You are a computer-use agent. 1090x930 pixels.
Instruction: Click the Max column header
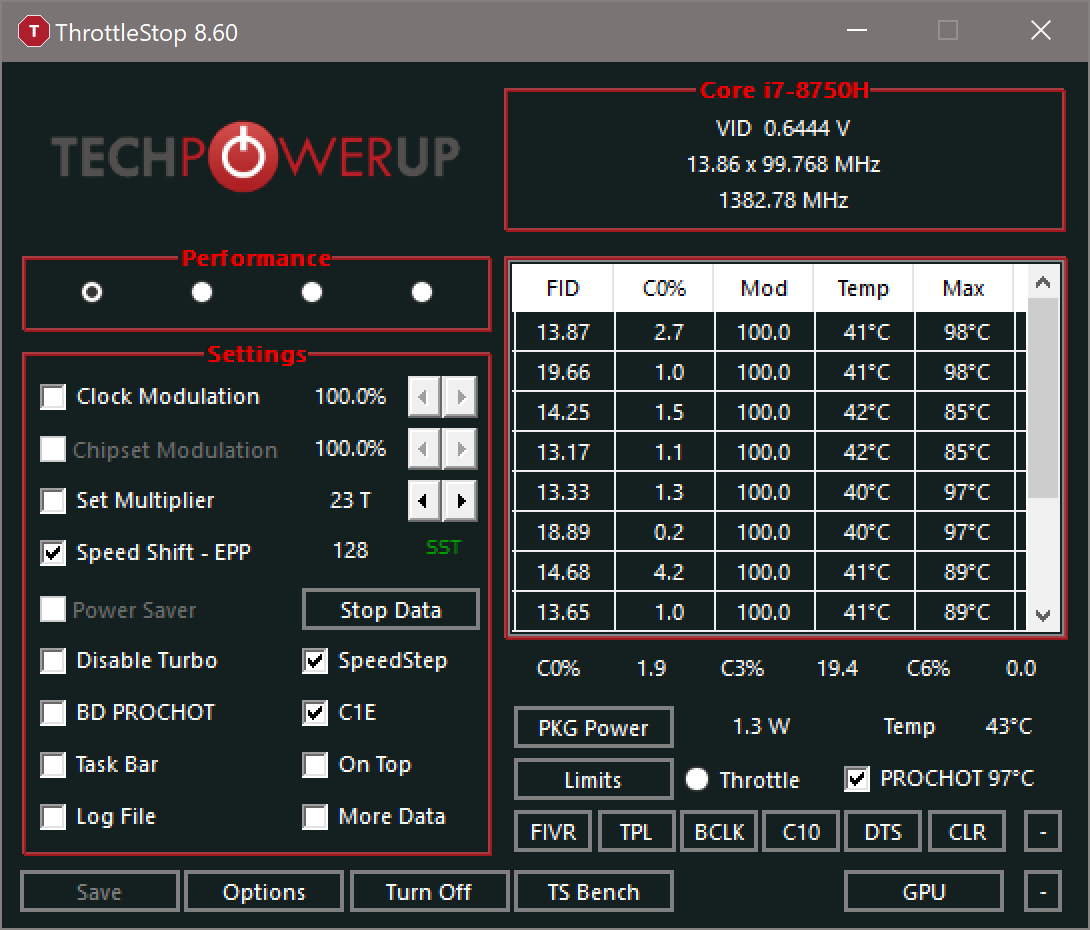[963, 288]
